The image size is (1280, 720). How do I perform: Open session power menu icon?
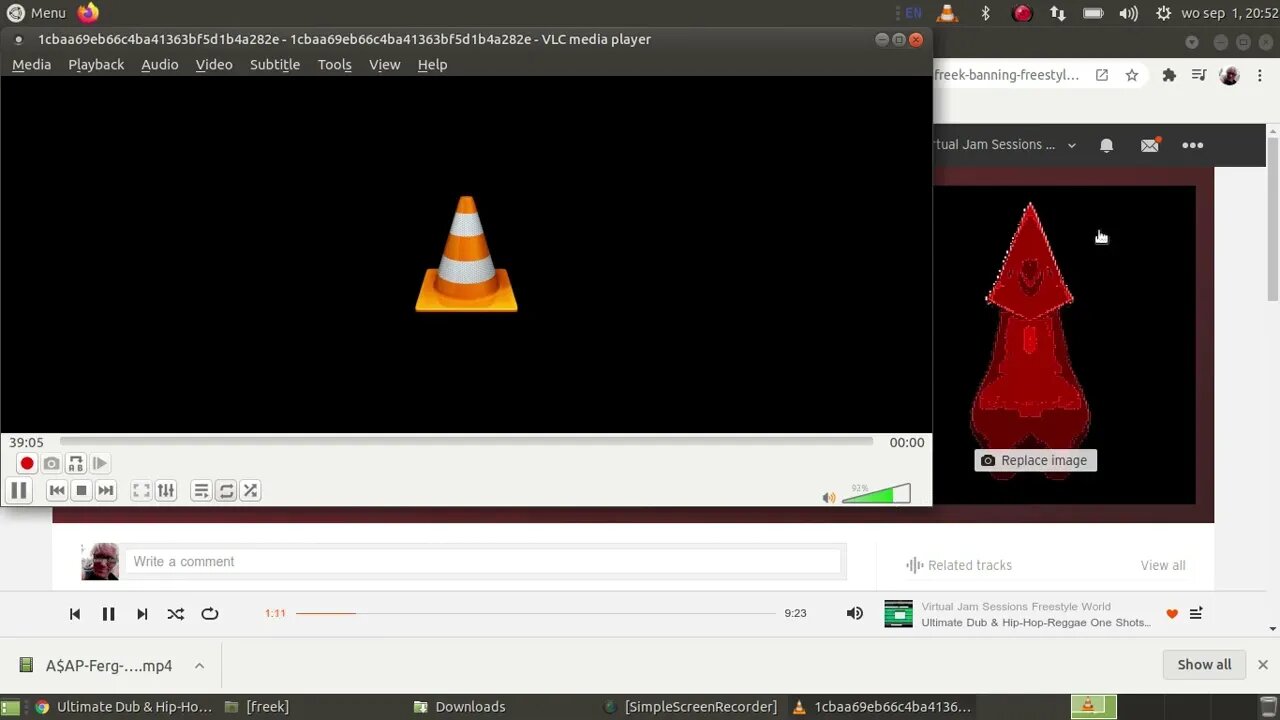tap(1163, 13)
